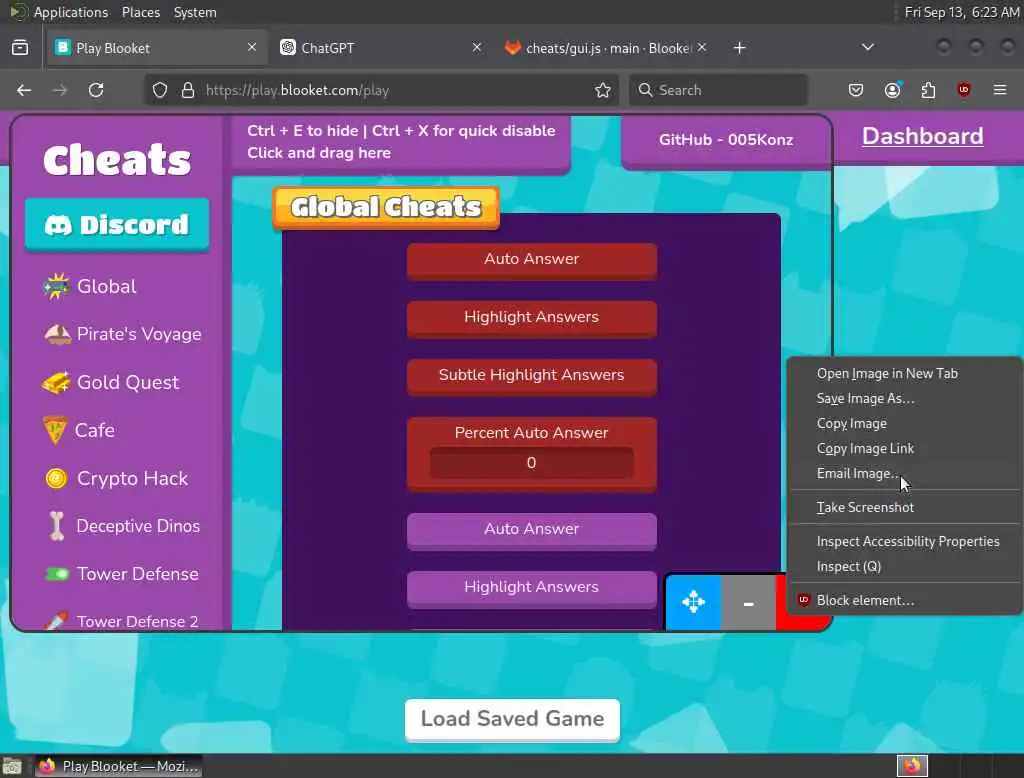Choose Copy Image from context menu

904,423
